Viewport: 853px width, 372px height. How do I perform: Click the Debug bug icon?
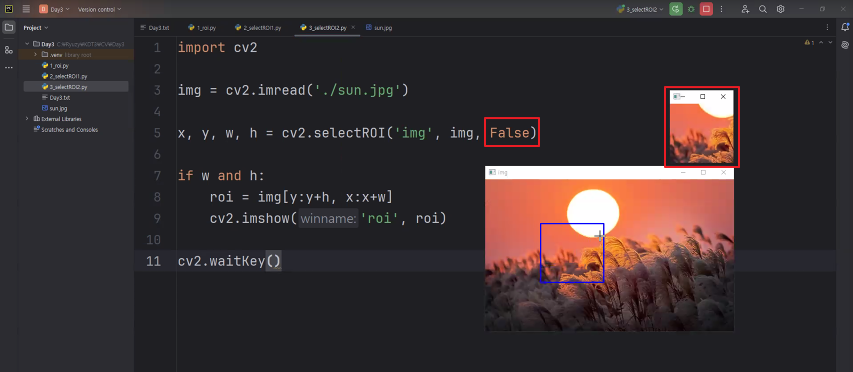[x=691, y=9]
